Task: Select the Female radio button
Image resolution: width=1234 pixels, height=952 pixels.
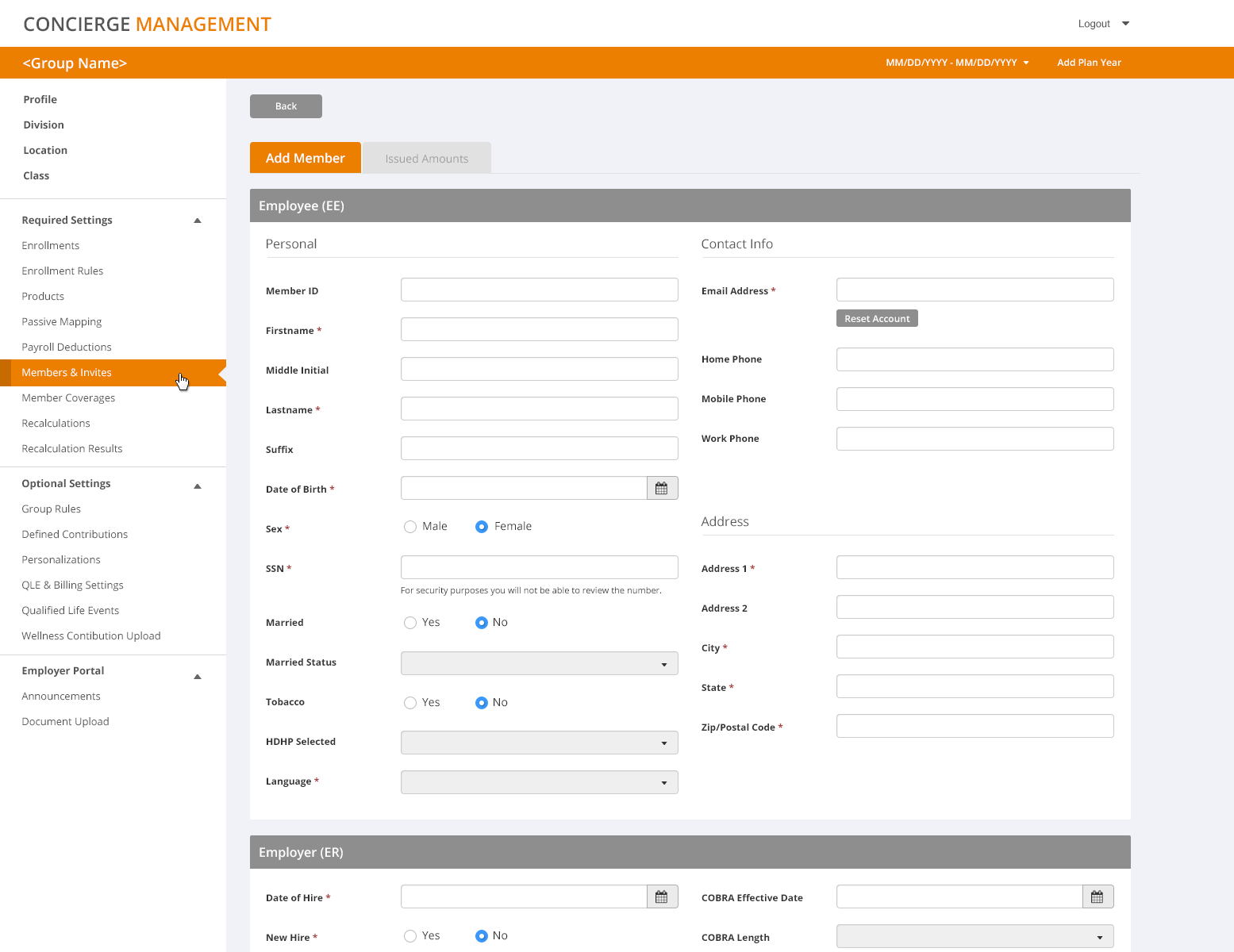Action: click(482, 527)
